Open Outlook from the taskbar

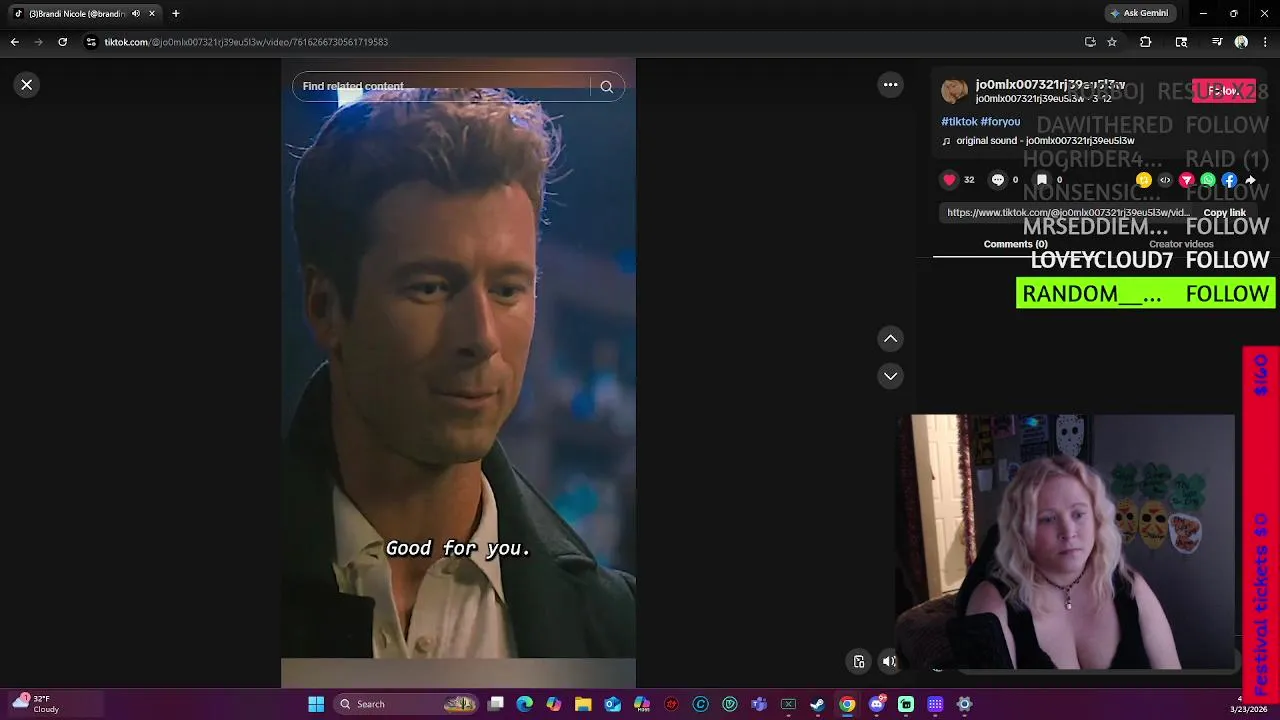(x=613, y=704)
